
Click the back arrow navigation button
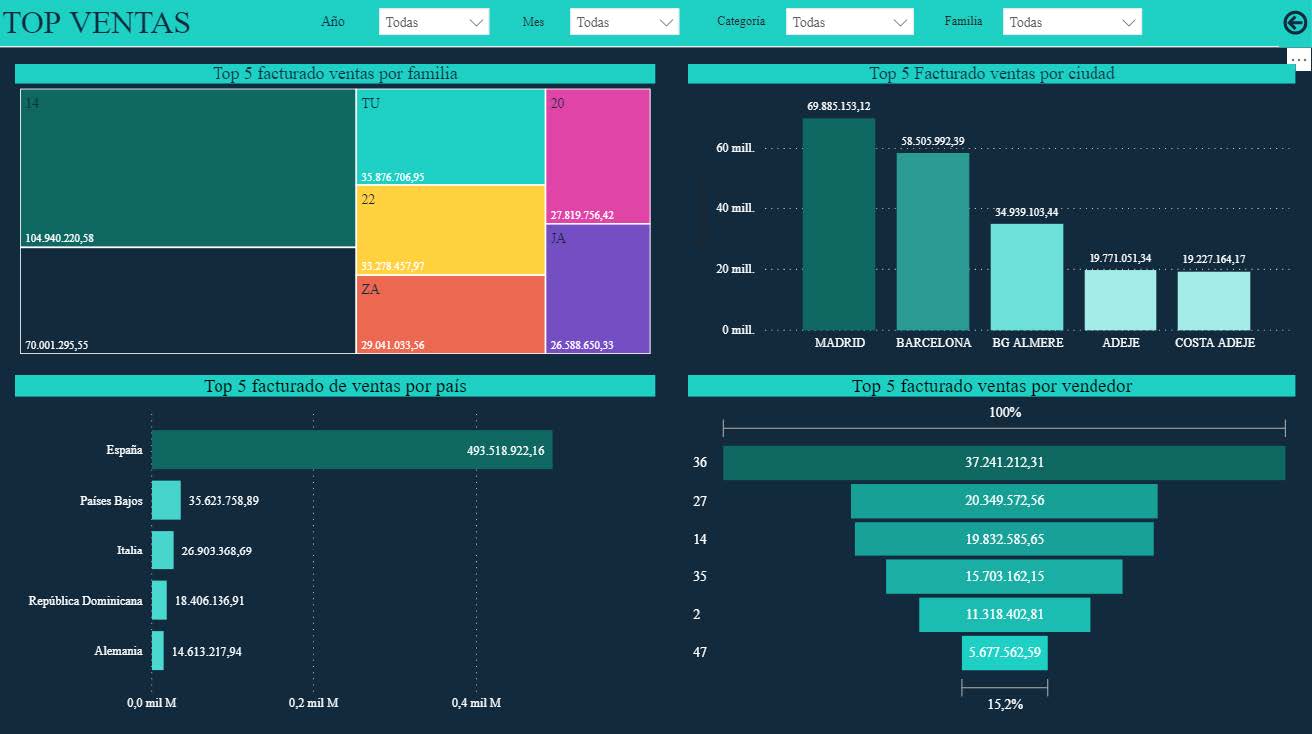pyautogui.click(x=1294, y=22)
